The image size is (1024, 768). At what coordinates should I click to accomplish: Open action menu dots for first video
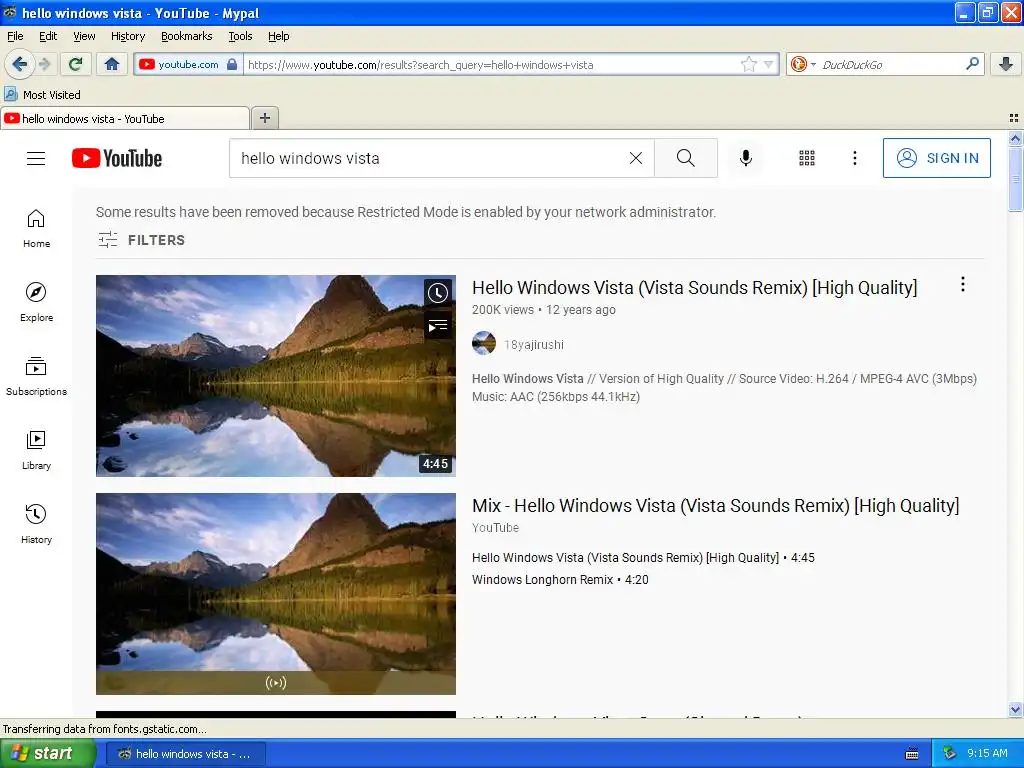963,284
